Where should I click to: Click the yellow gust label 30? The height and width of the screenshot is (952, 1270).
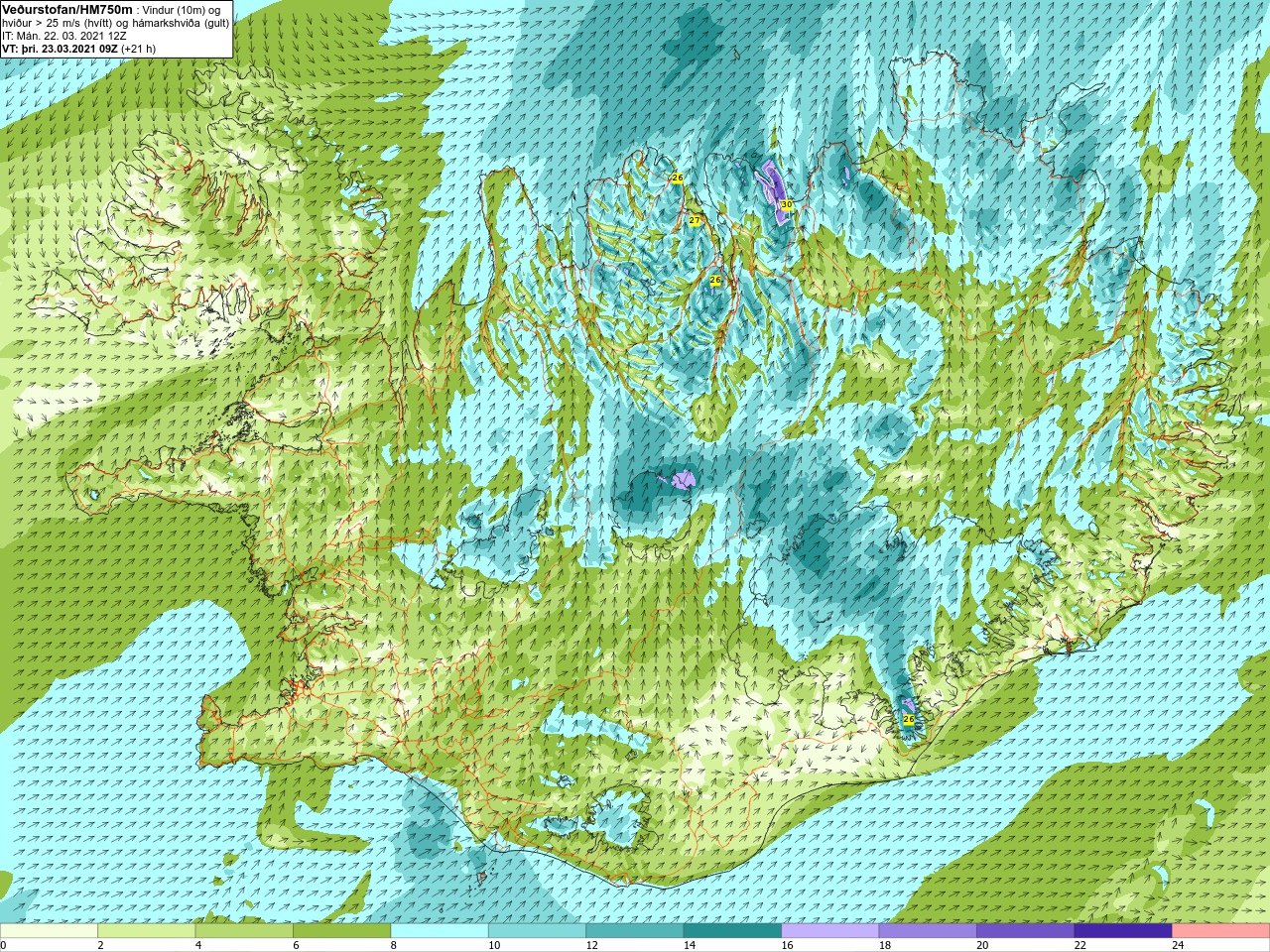[786, 204]
